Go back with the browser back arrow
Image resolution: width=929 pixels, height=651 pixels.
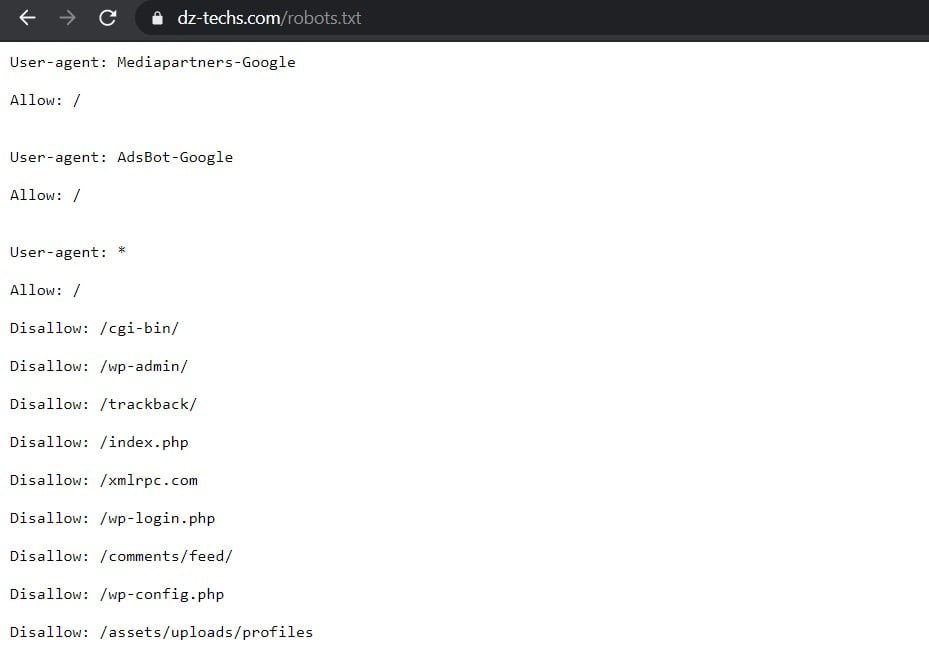[x=27, y=18]
